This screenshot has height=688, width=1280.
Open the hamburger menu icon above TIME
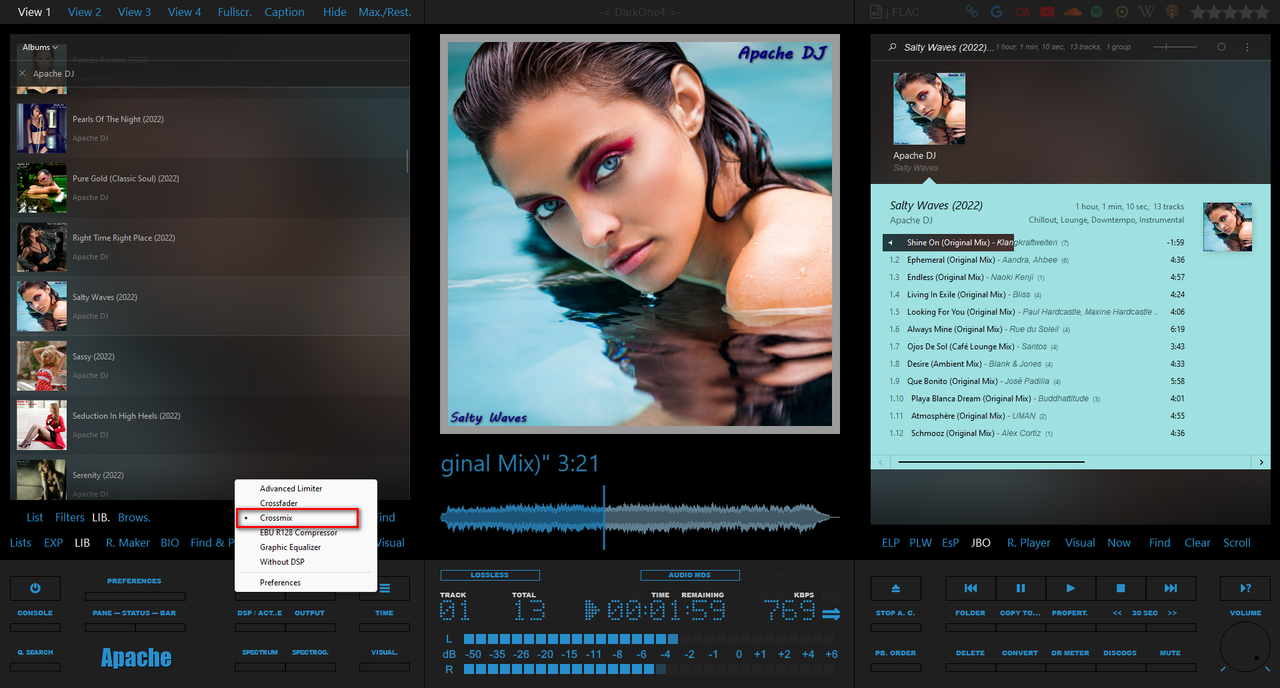coord(384,588)
